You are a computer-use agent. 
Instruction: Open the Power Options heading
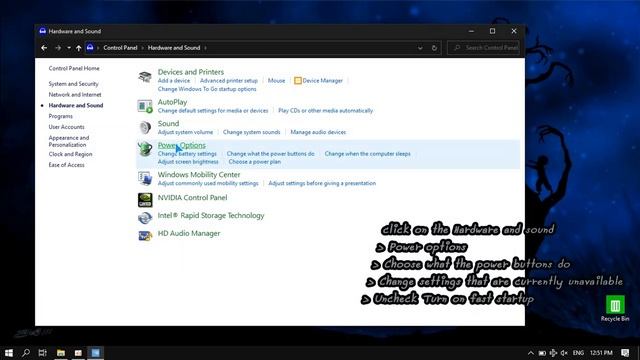click(182, 145)
